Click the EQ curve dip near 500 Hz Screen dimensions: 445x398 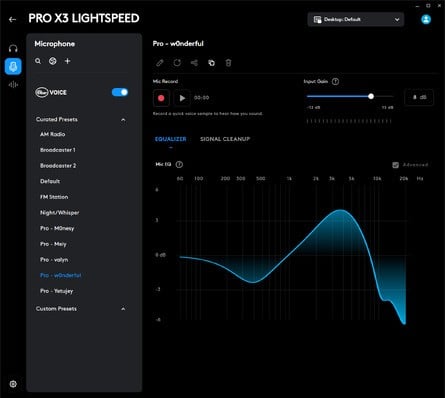click(253, 282)
